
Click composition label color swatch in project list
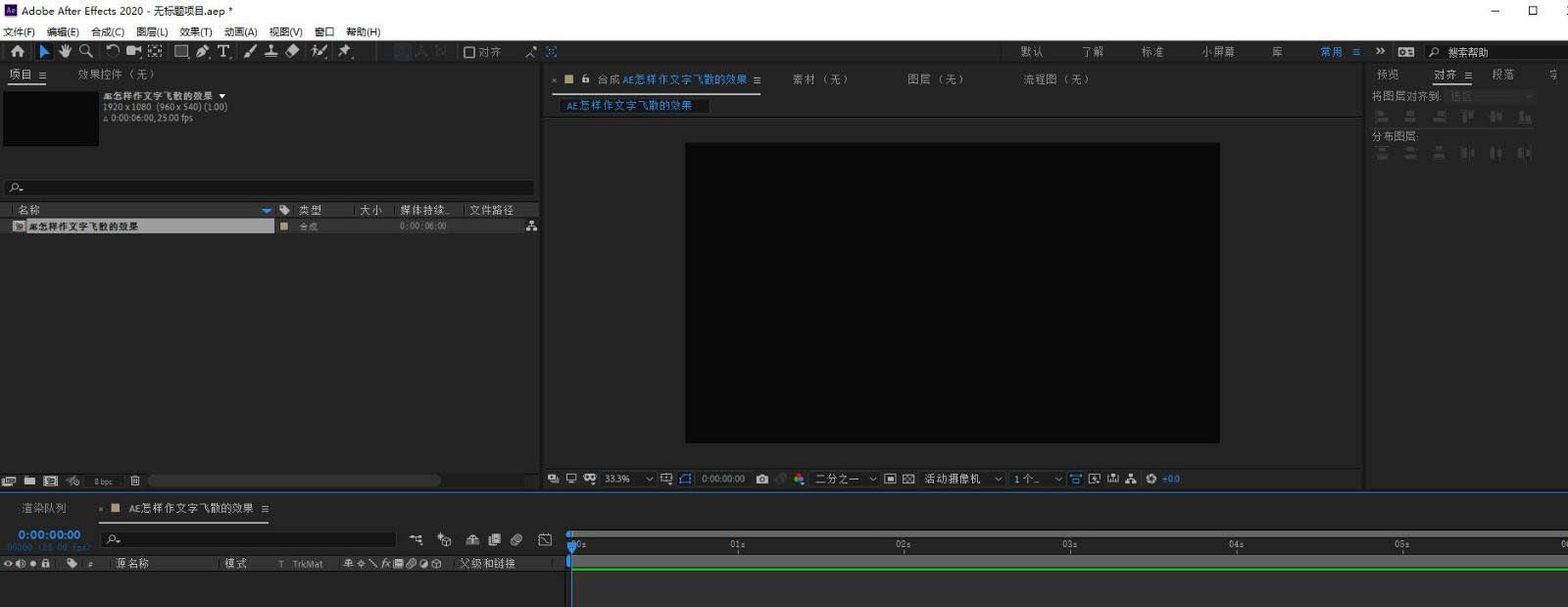[x=284, y=227]
